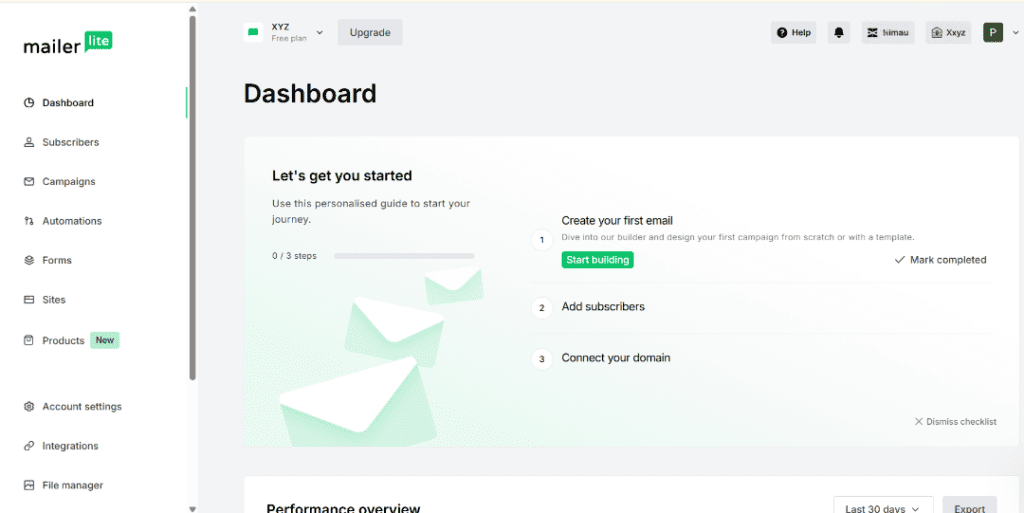Select the Products bag icon

pos(29,340)
